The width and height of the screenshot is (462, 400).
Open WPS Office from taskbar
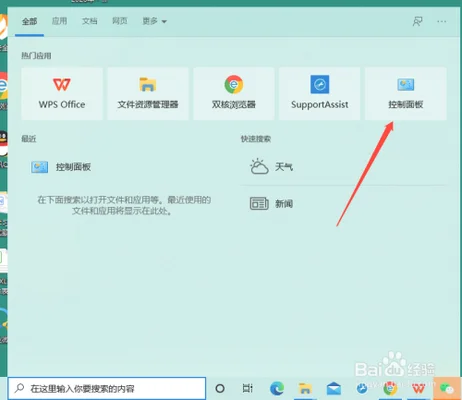tap(418, 389)
